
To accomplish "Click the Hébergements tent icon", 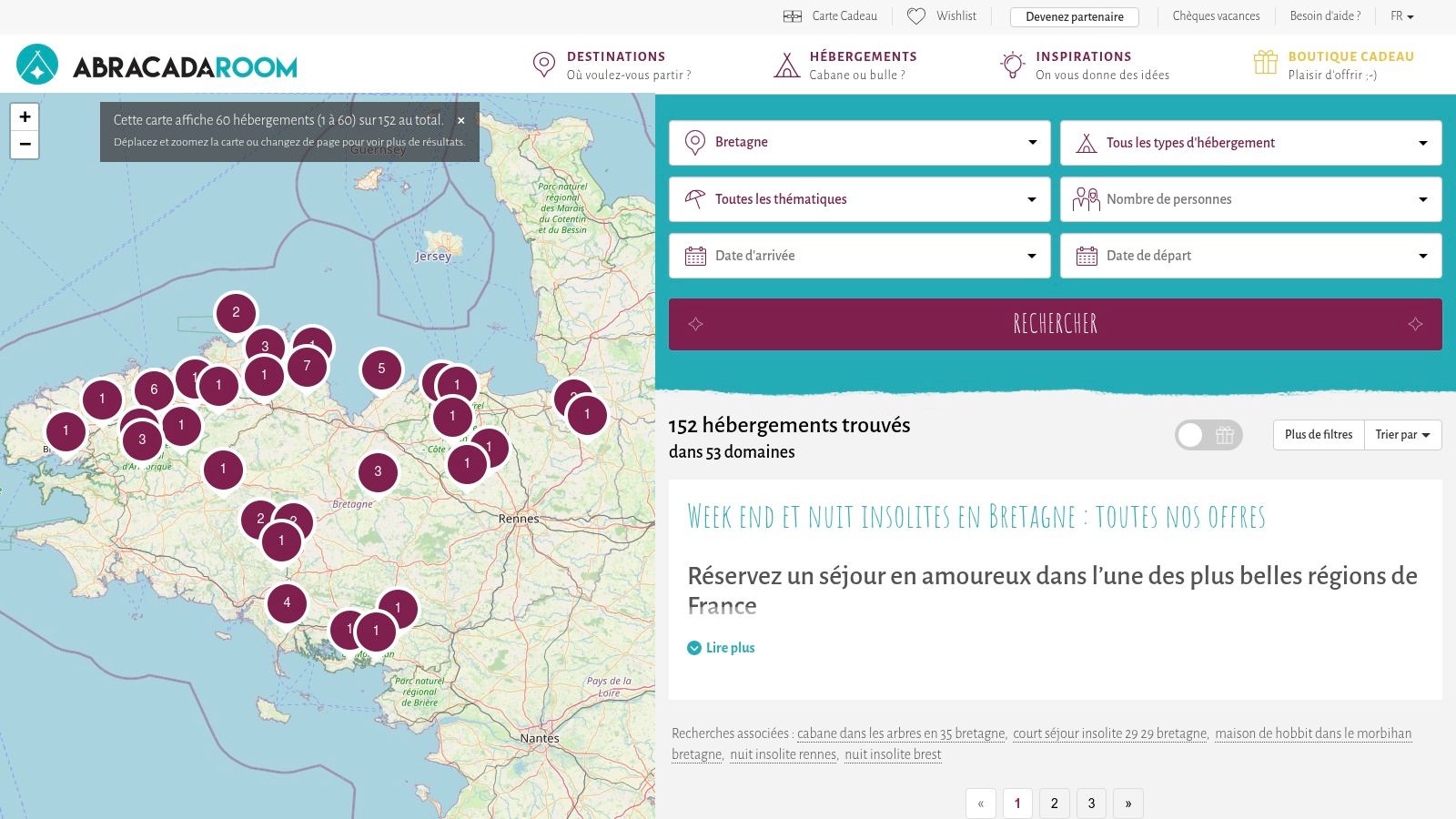I will 786,65.
